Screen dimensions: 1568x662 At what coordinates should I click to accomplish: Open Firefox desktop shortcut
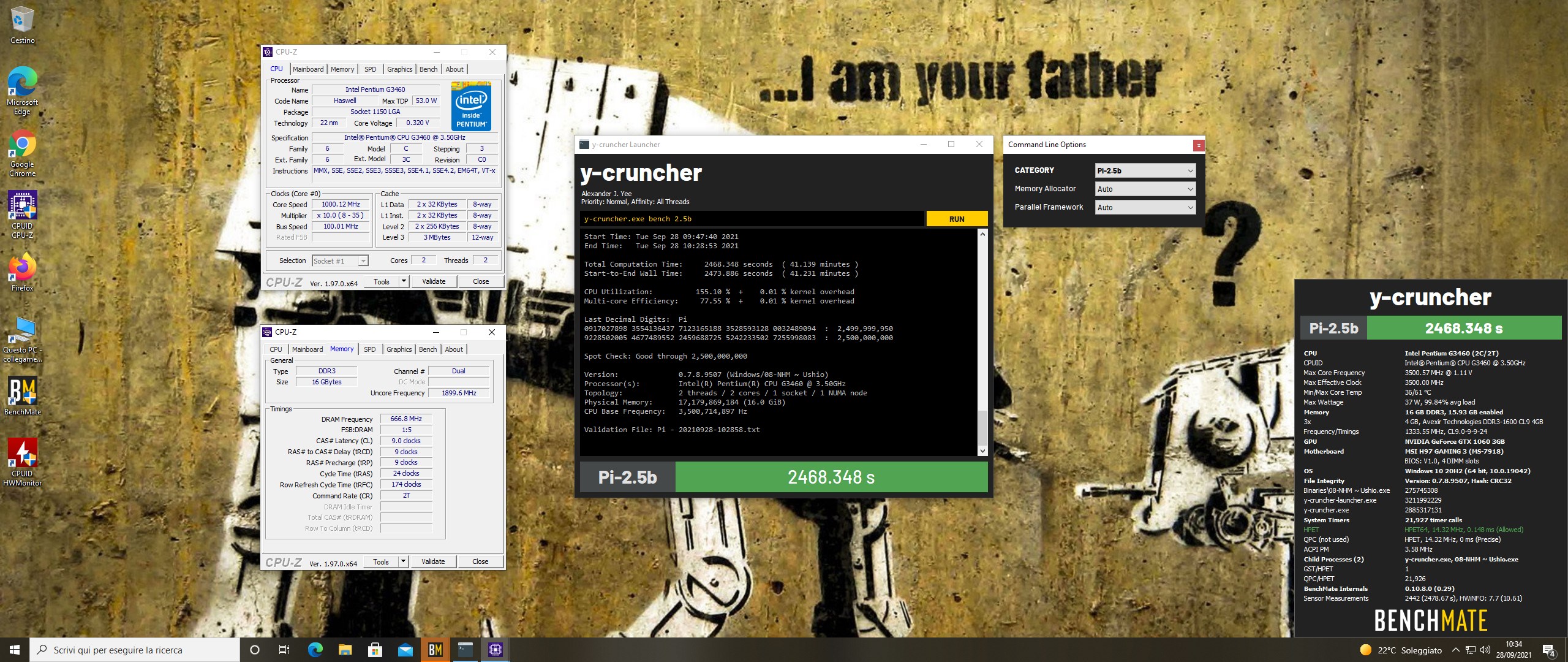[x=23, y=273]
